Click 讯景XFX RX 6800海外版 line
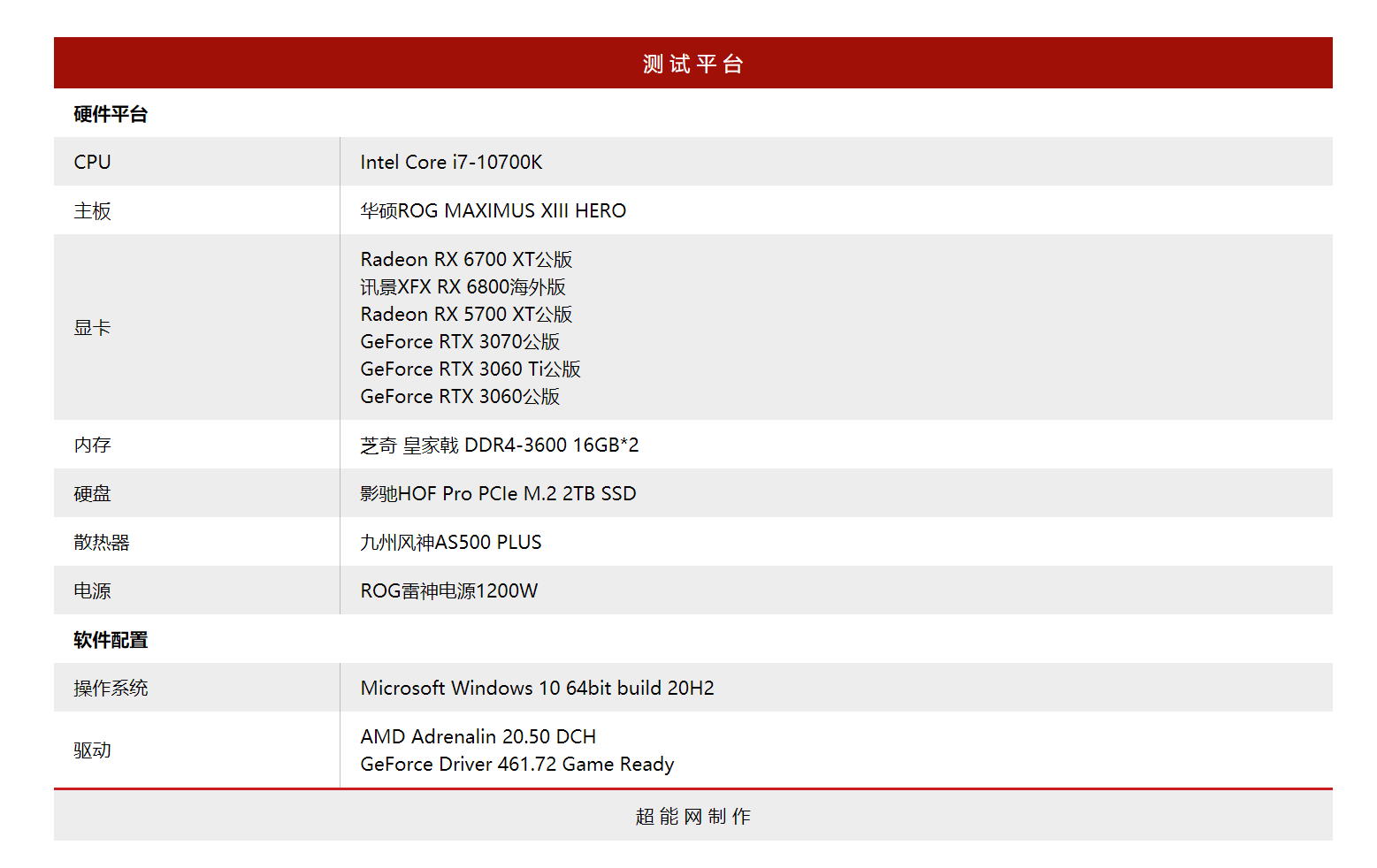The width and height of the screenshot is (1377, 868). [x=463, y=286]
